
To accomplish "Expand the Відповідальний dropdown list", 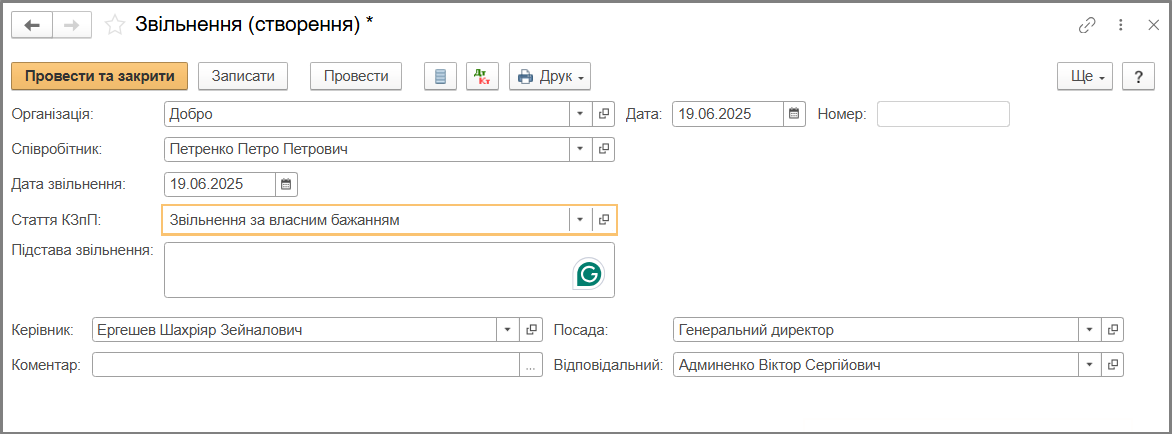I will (1089, 365).
